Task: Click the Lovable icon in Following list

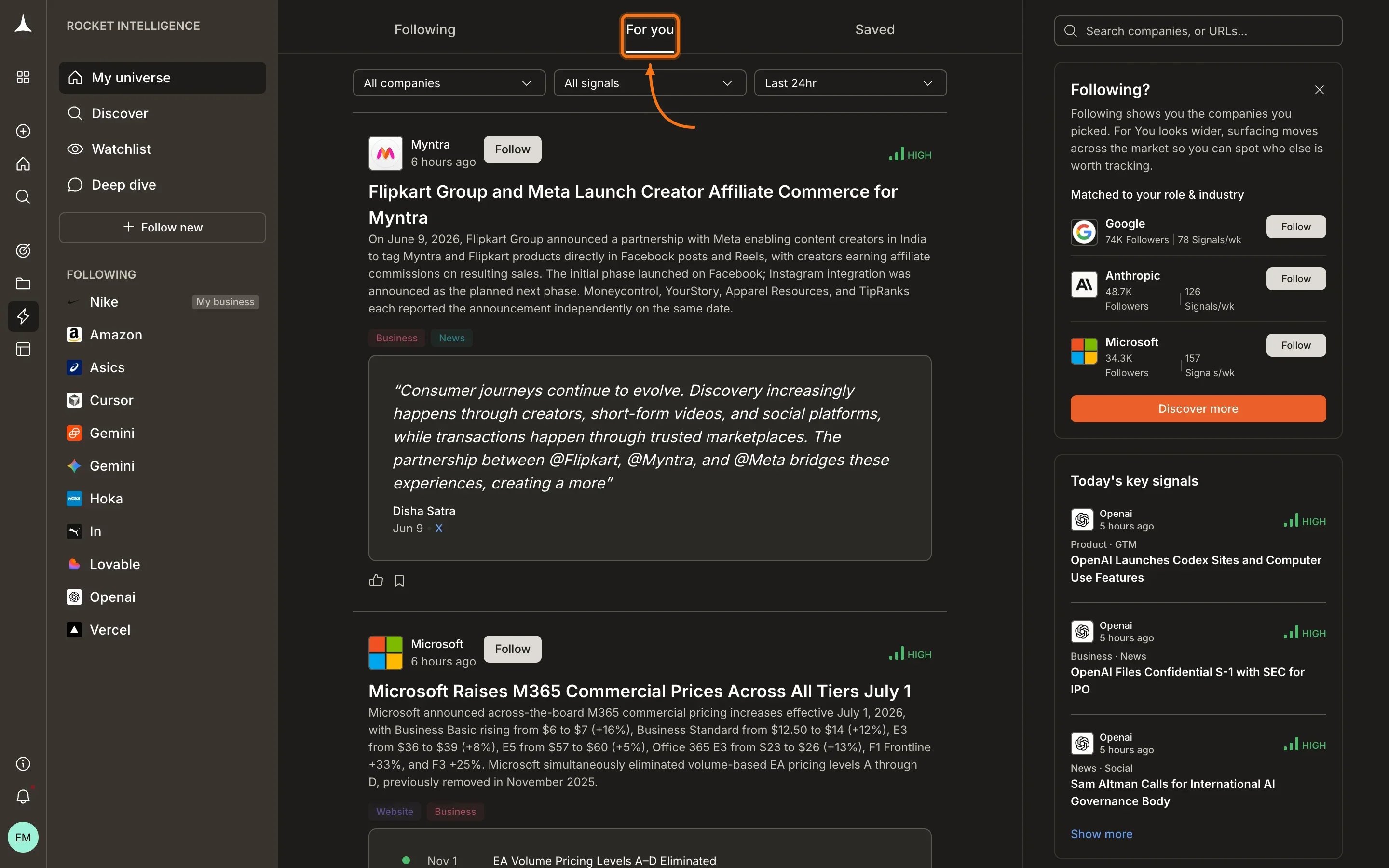Action: 74,564
